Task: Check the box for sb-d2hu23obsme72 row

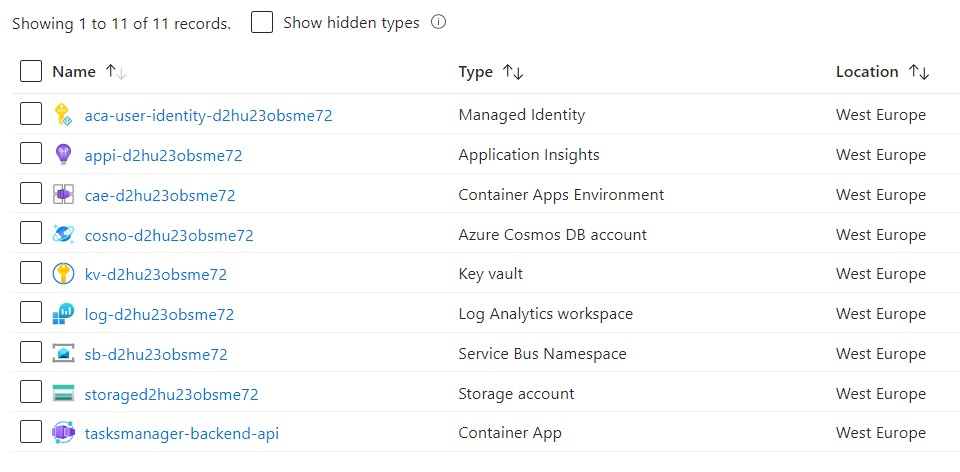Action: tap(31, 354)
